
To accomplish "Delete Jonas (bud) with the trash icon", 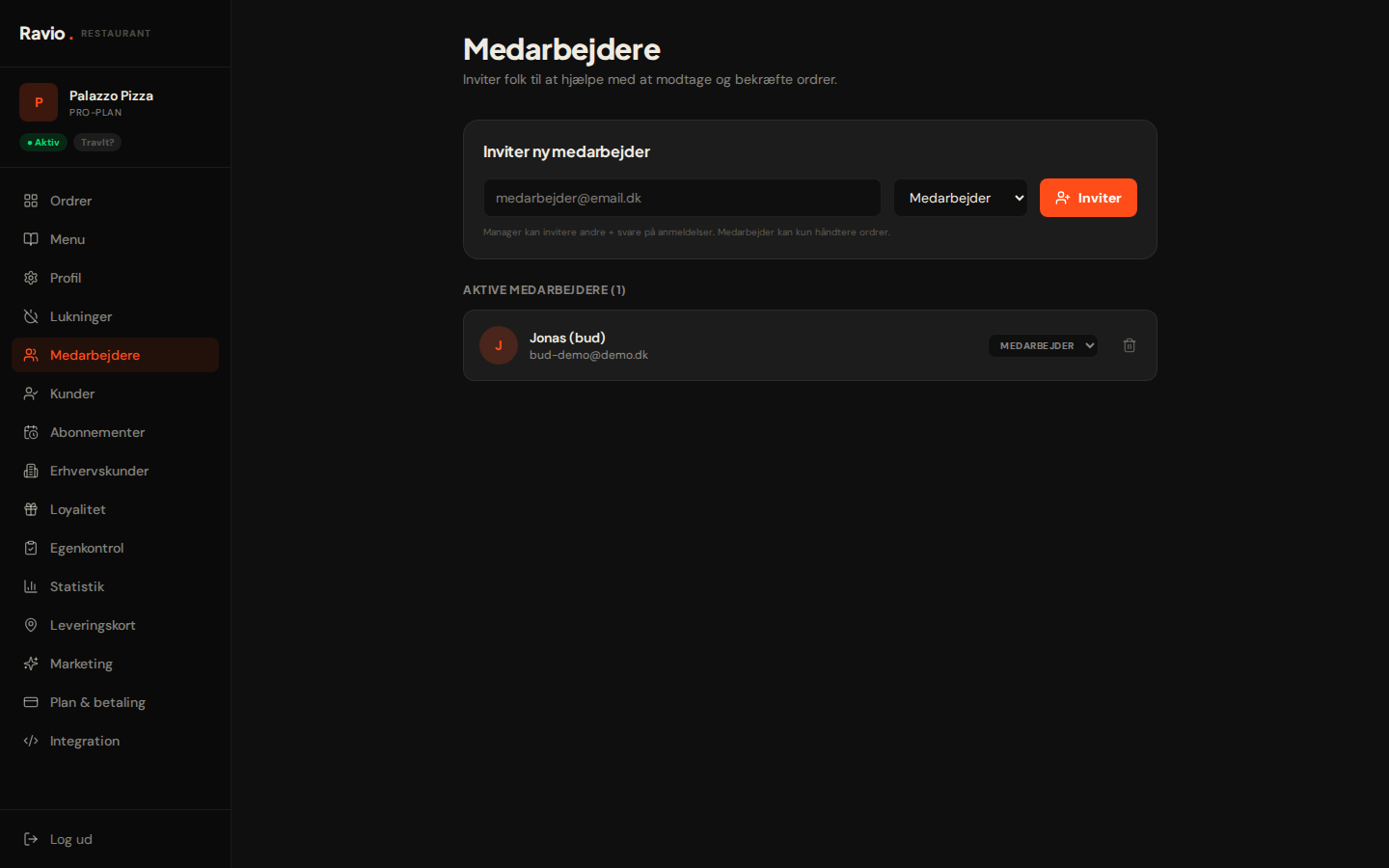I will (1130, 345).
